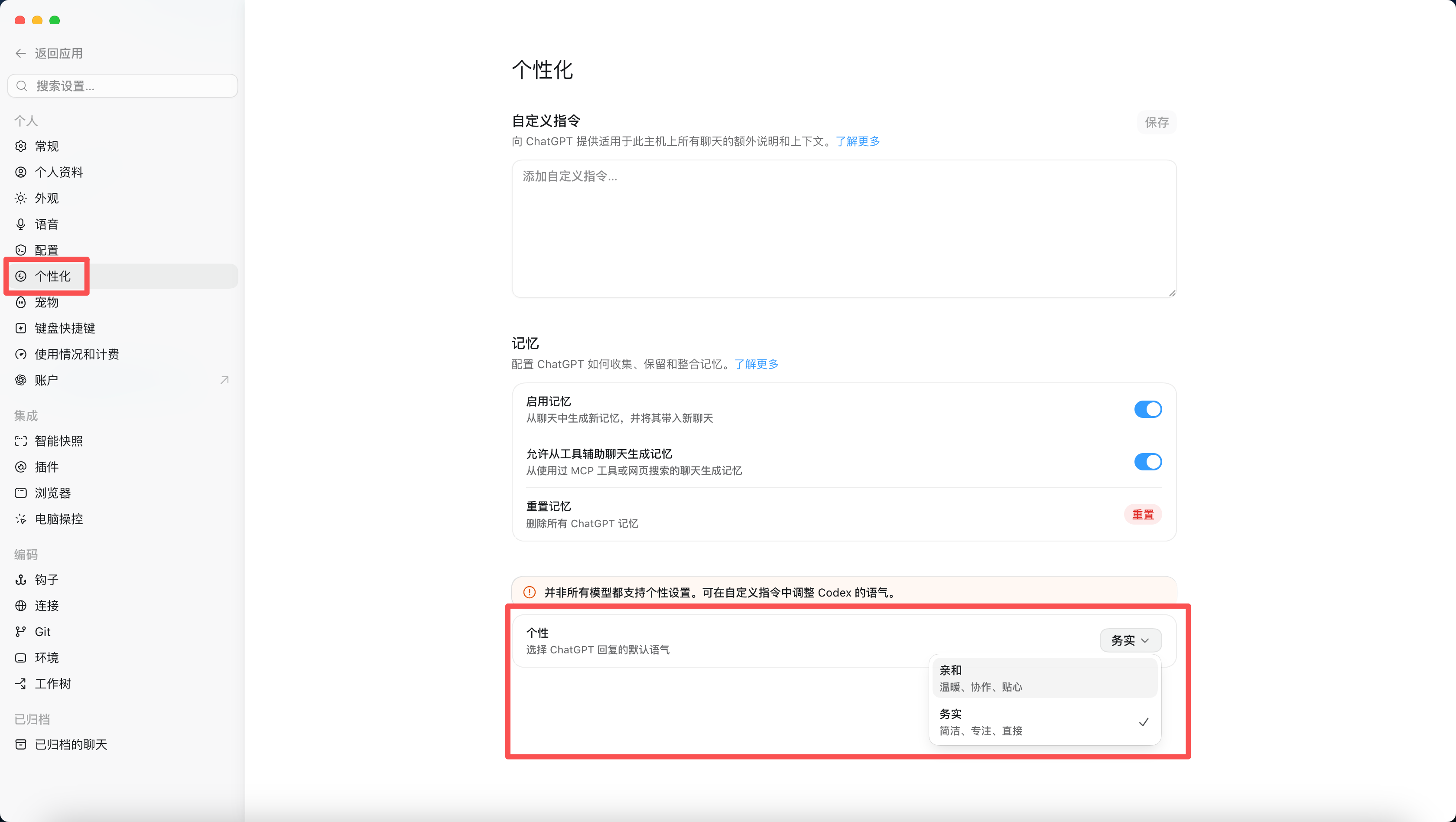1456x822 pixels.
Task: Open the 环境 settings section
Action: pos(122,658)
